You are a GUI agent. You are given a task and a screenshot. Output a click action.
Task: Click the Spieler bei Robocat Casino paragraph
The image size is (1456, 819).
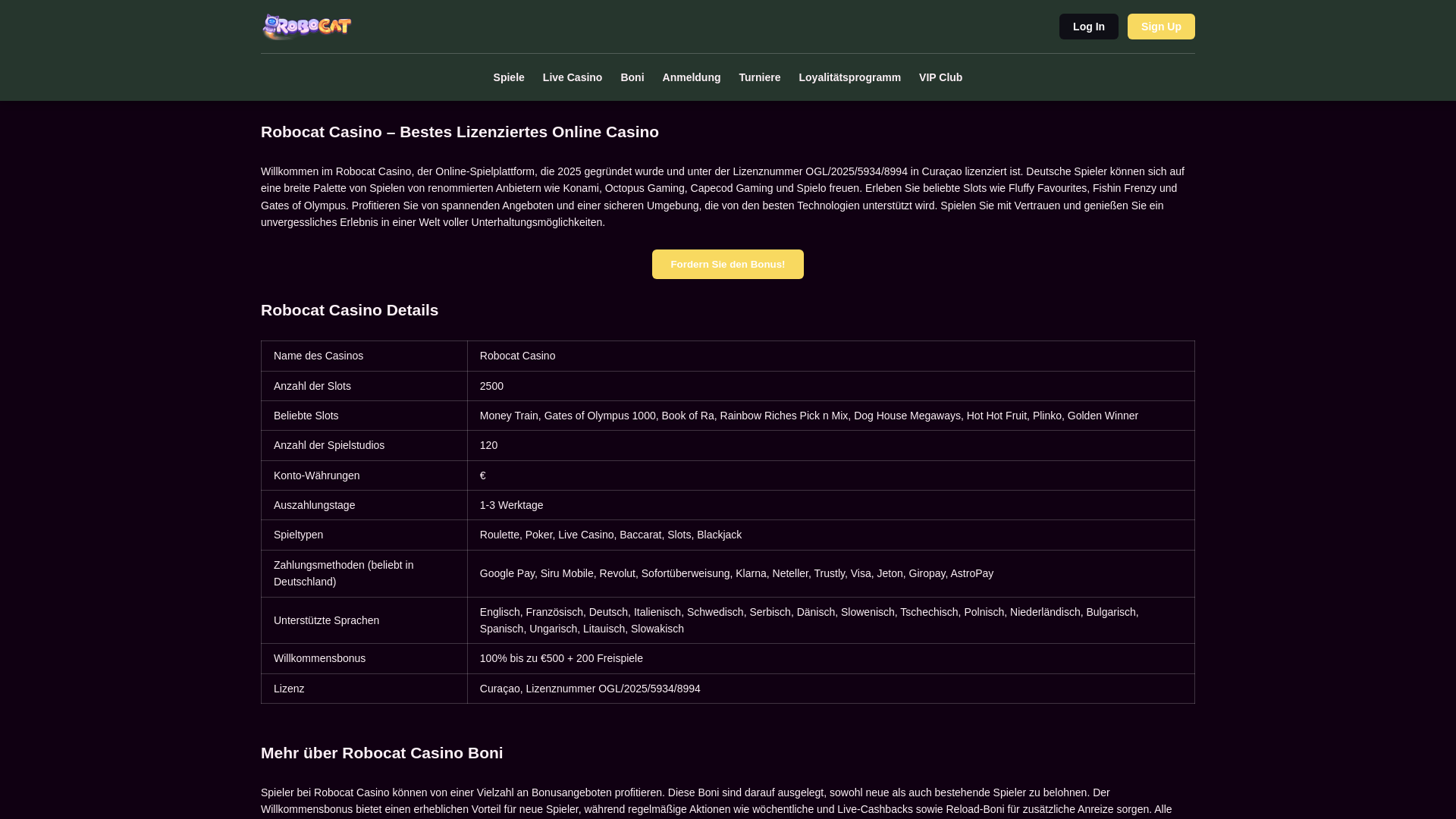[x=728, y=802]
